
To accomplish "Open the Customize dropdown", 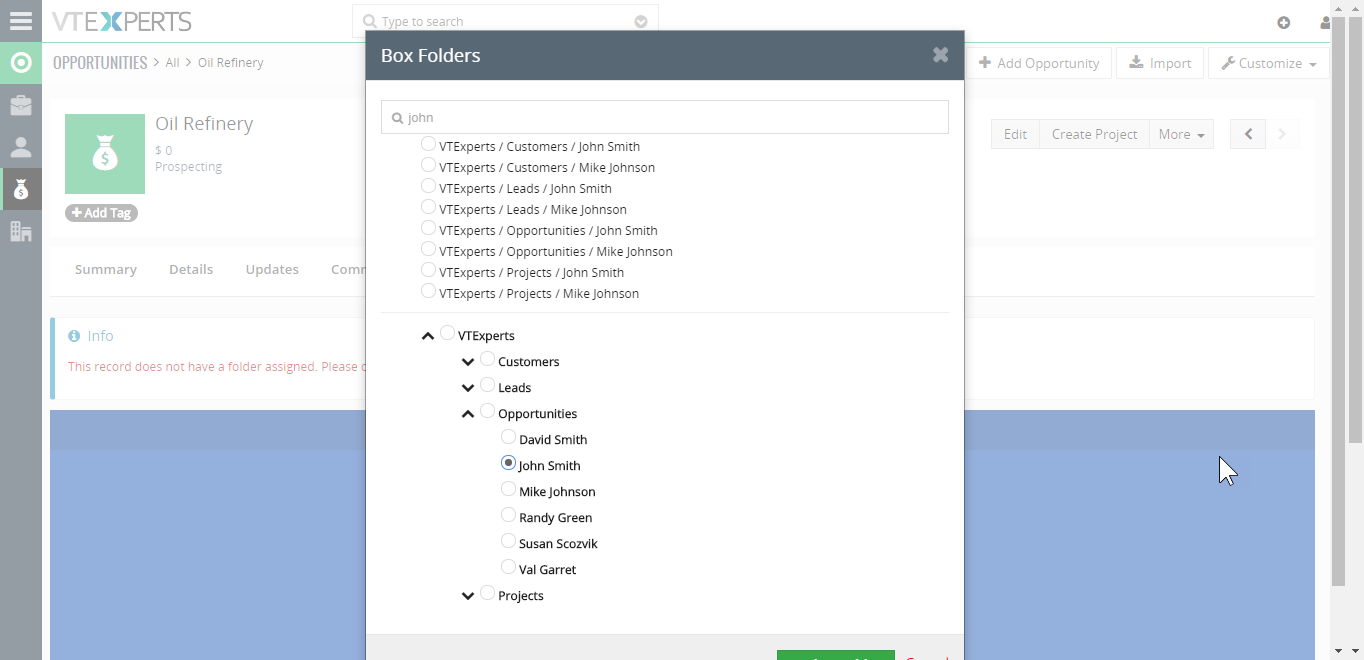I will [x=1269, y=63].
